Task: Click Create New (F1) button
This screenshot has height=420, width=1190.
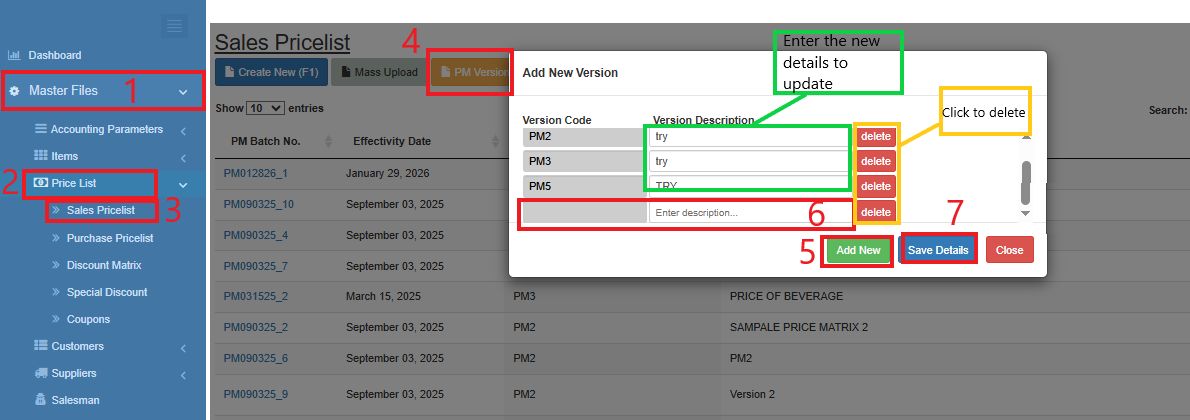Action: (269, 72)
